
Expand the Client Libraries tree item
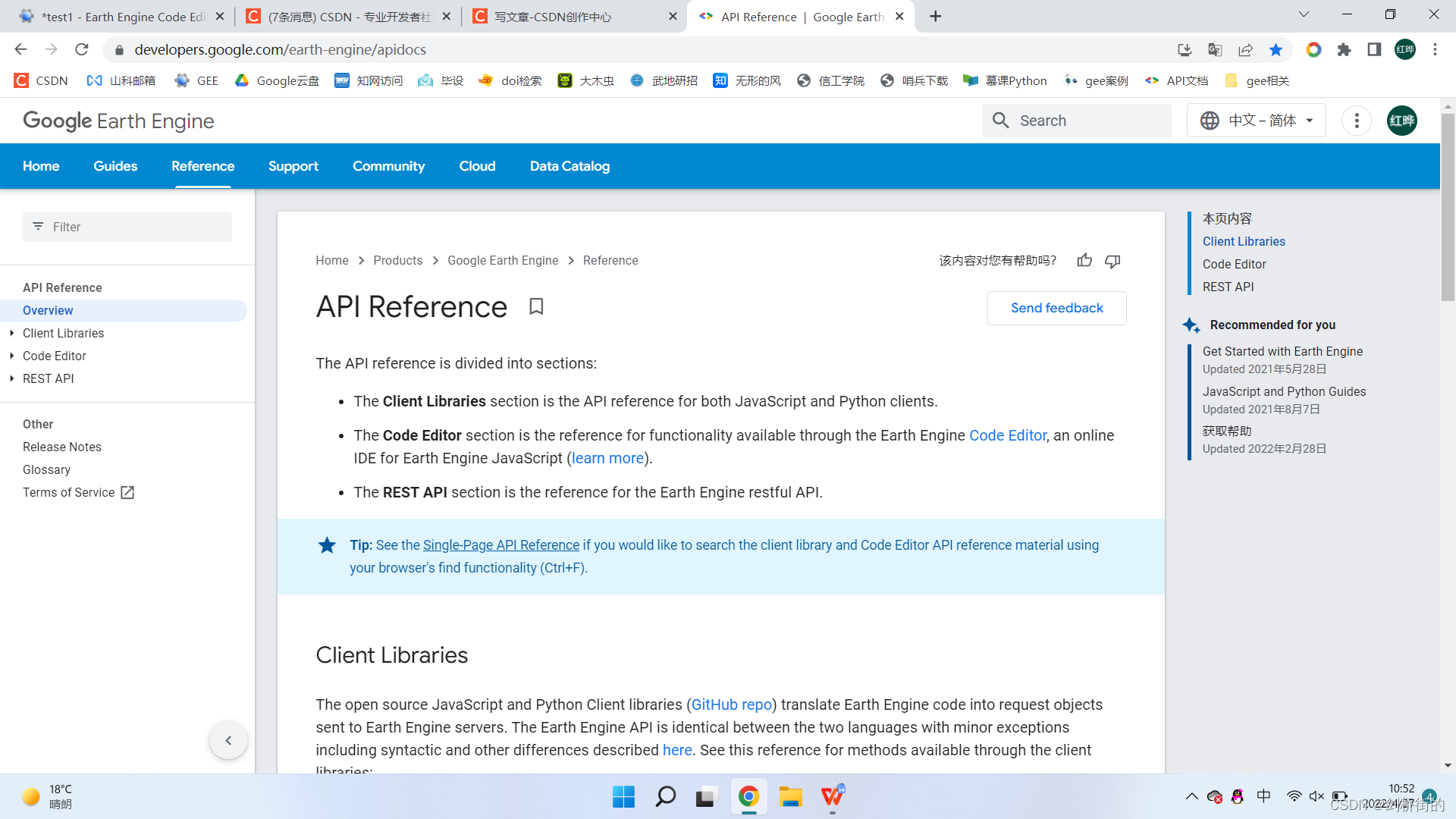pos(12,333)
